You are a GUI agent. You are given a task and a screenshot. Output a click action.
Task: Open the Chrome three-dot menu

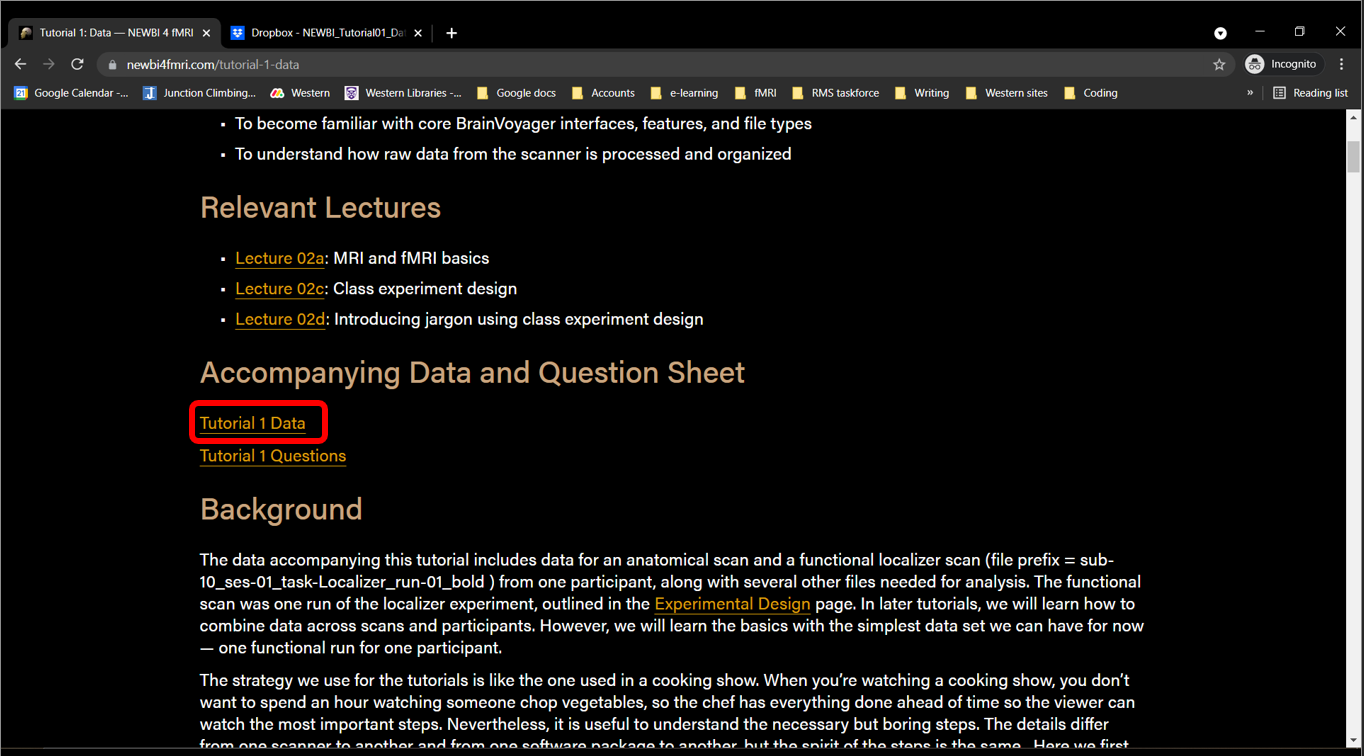[1342, 64]
